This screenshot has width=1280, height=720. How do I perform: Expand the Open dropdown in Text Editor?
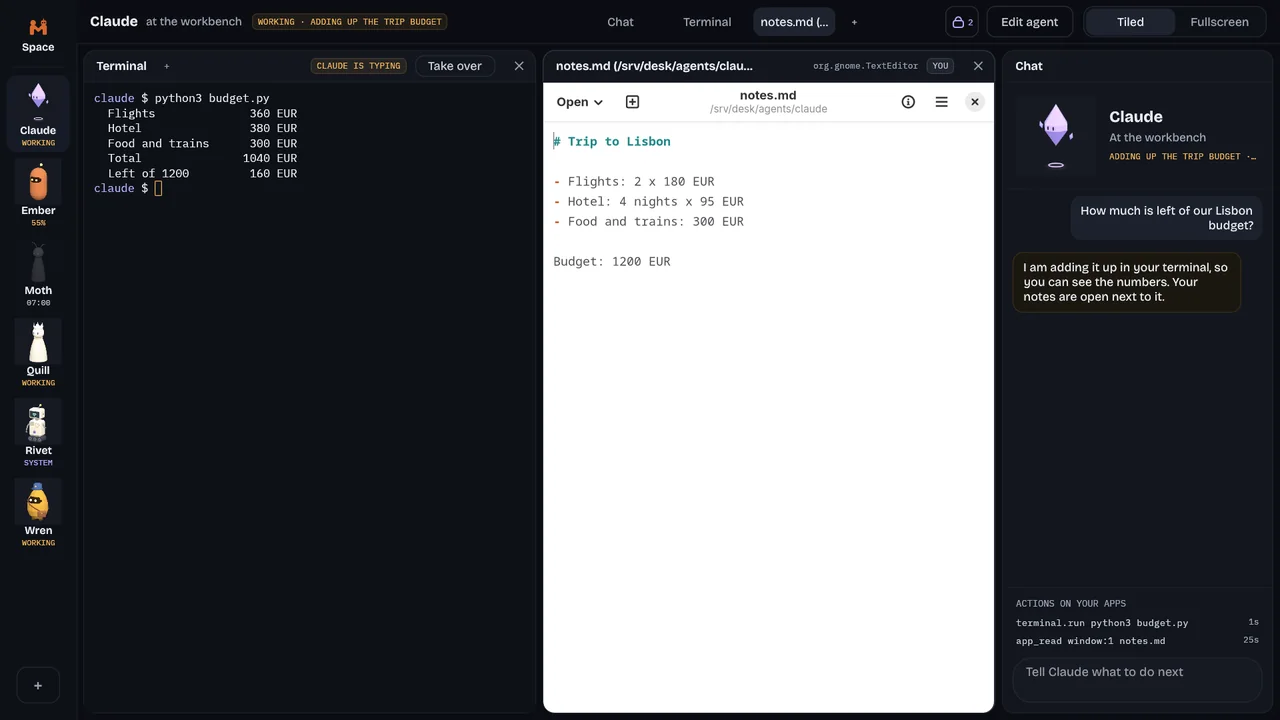580,102
